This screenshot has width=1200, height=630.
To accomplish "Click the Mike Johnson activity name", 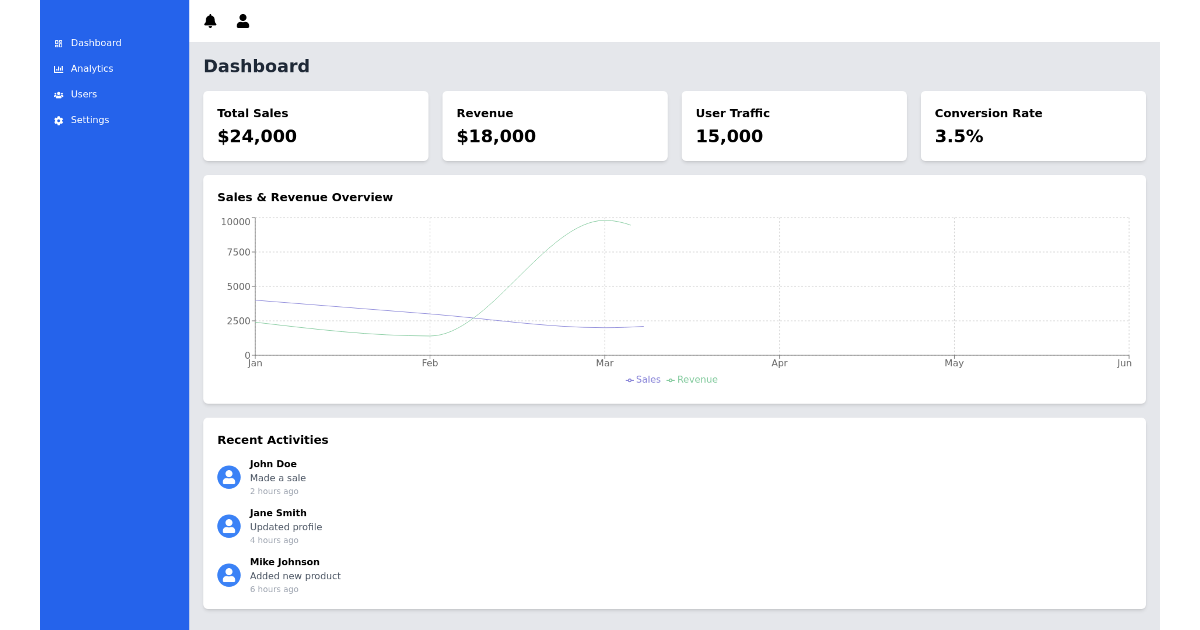I will pyautogui.click(x=285, y=562).
